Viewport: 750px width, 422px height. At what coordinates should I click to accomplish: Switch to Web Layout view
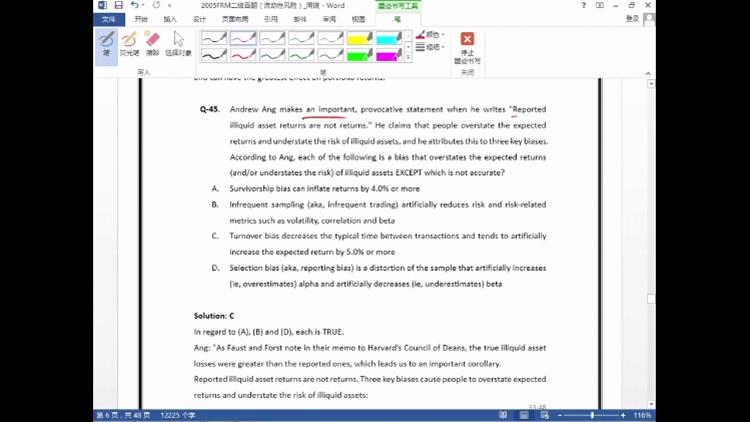545,415
